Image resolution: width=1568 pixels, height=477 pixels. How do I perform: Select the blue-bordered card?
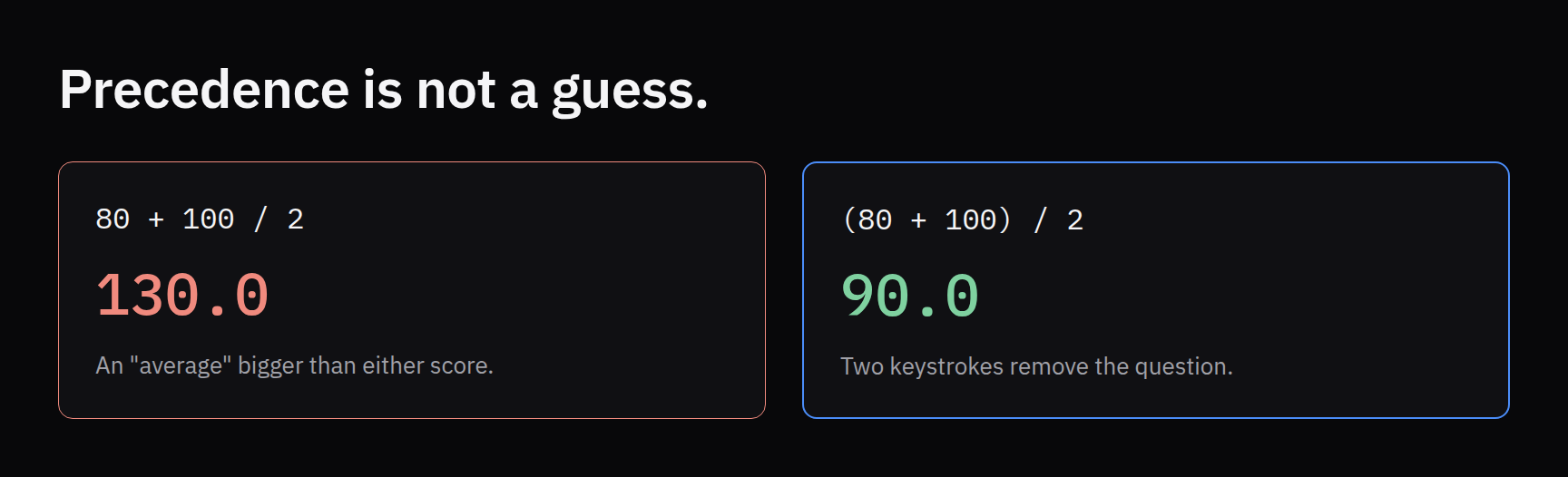pos(1156,290)
